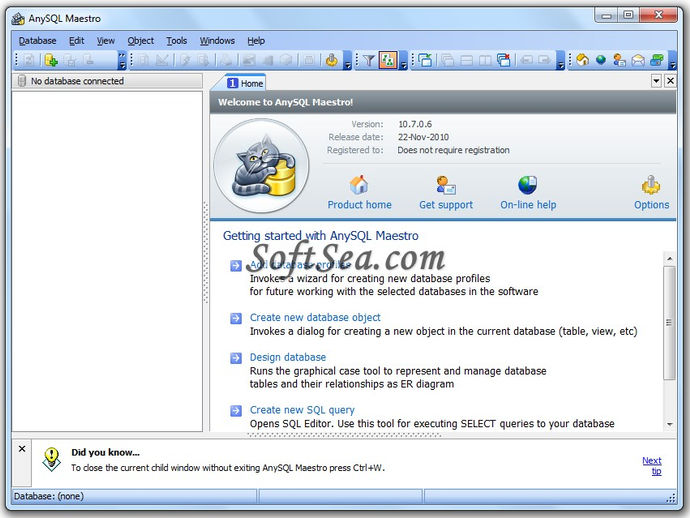Click the AnySQL Maestro cat logo image
This screenshot has height=518, width=690.
(261, 166)
